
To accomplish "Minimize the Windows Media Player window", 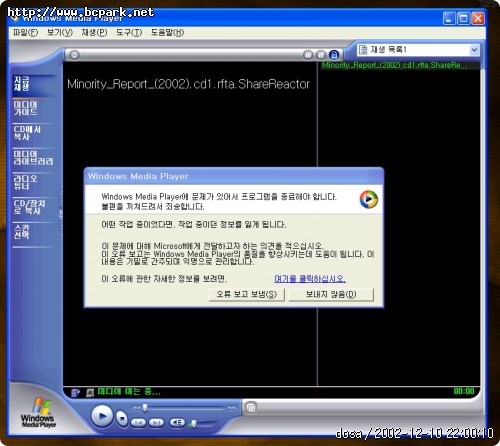I will [x=449, y=18].
